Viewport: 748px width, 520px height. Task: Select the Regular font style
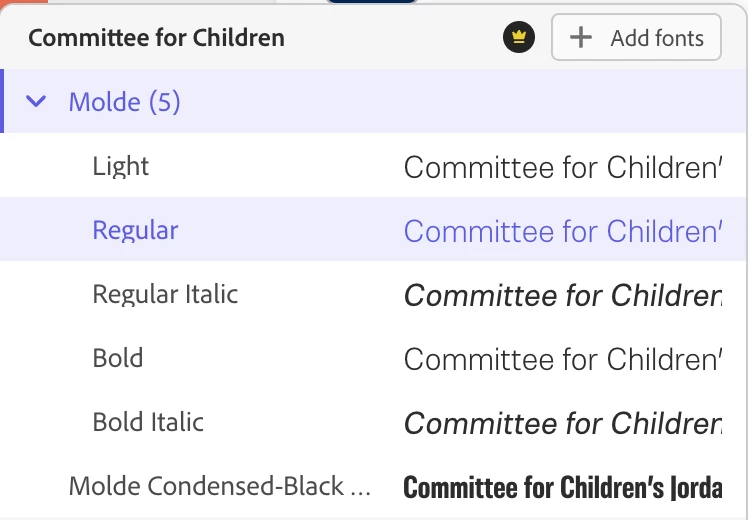tap(135, 230)
